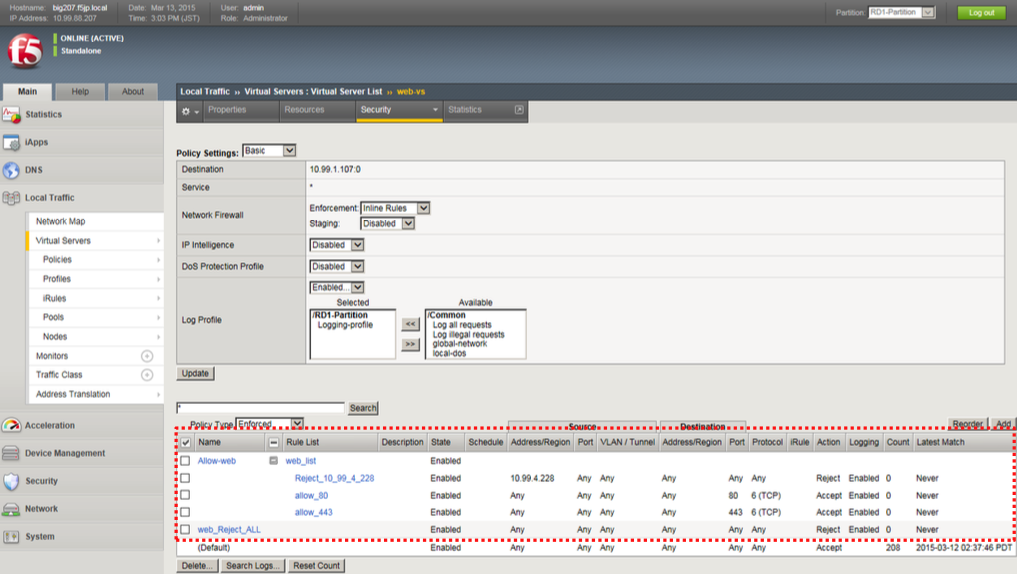Check the allow_443 rule checkbox
This screenshot has height=574, width=1017.
185,512
